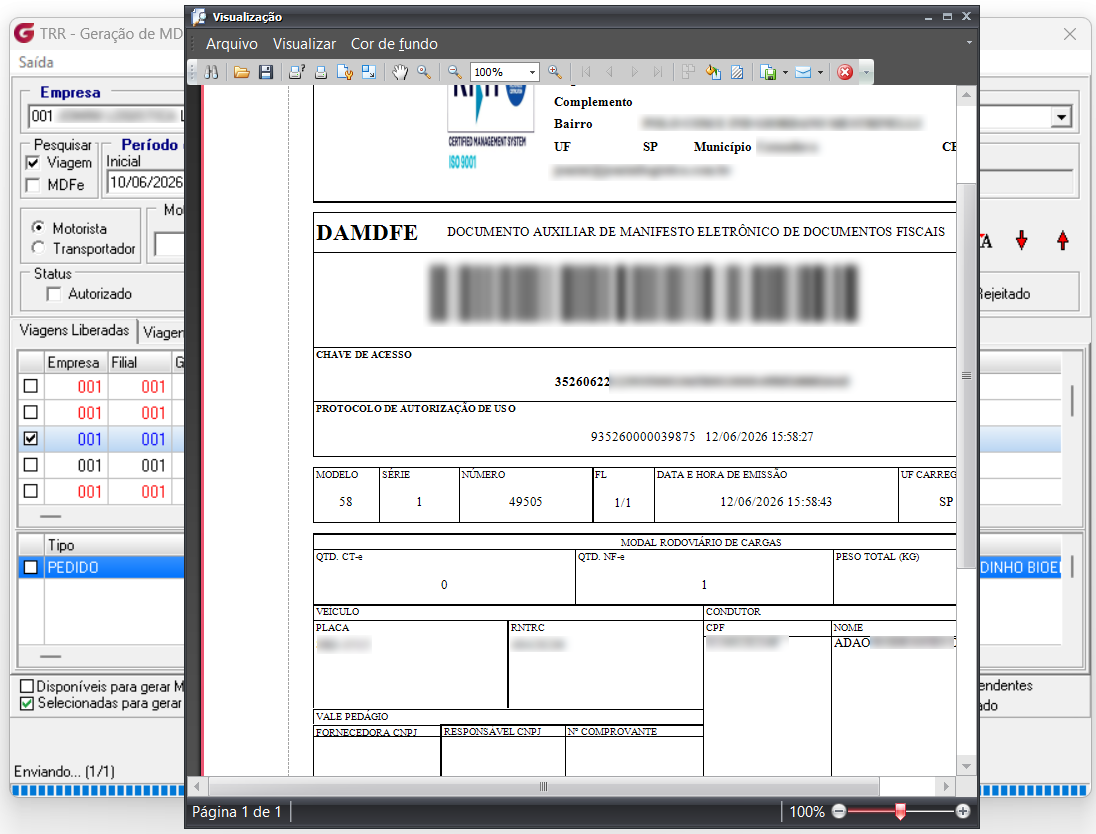Open print setup (printer with question mark)
The width and height of the screenshot is (1096, 834).
297,72
